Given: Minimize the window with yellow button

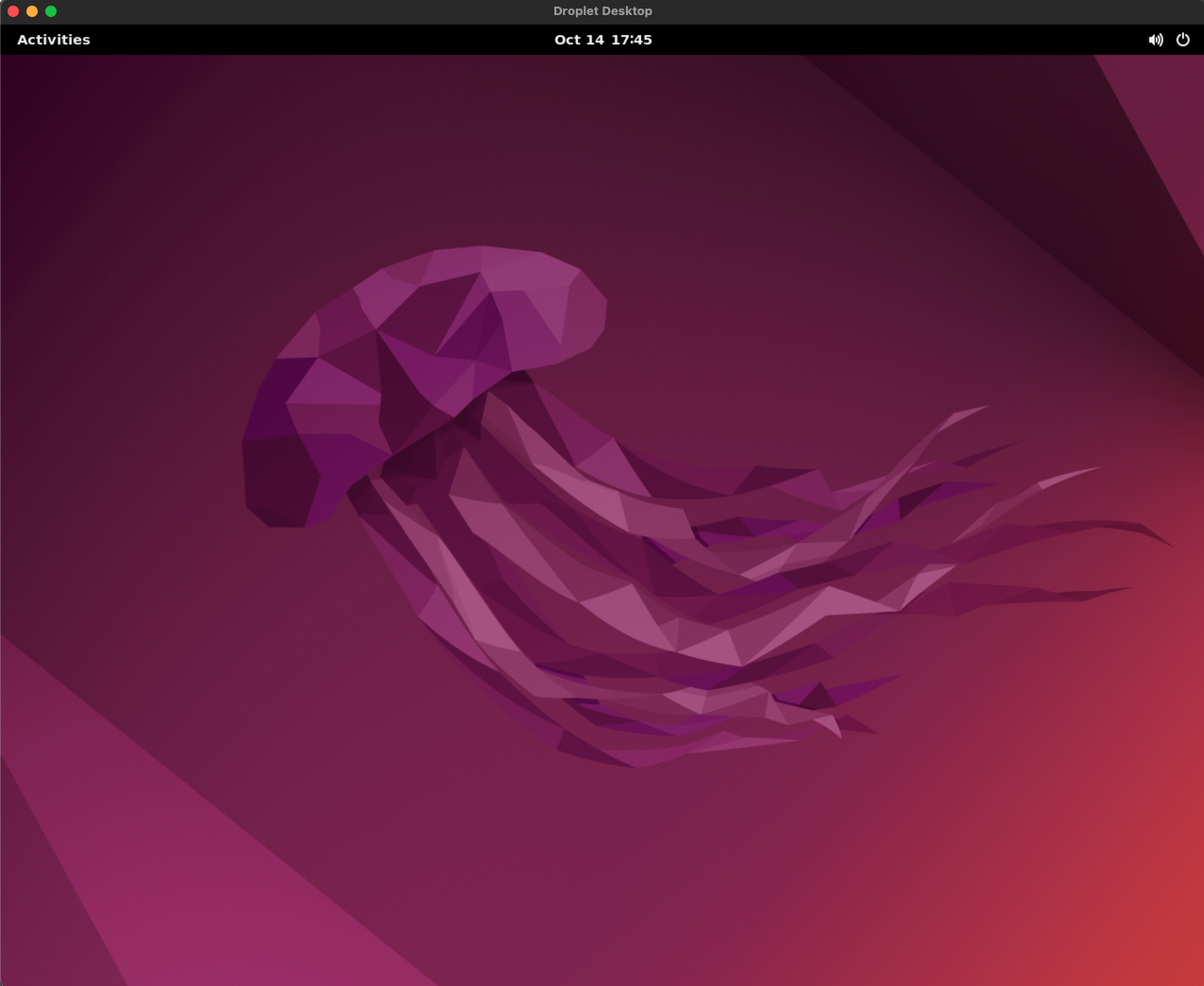Looking at the screenshot, I should pyautogui.click(x=32, y=11).
